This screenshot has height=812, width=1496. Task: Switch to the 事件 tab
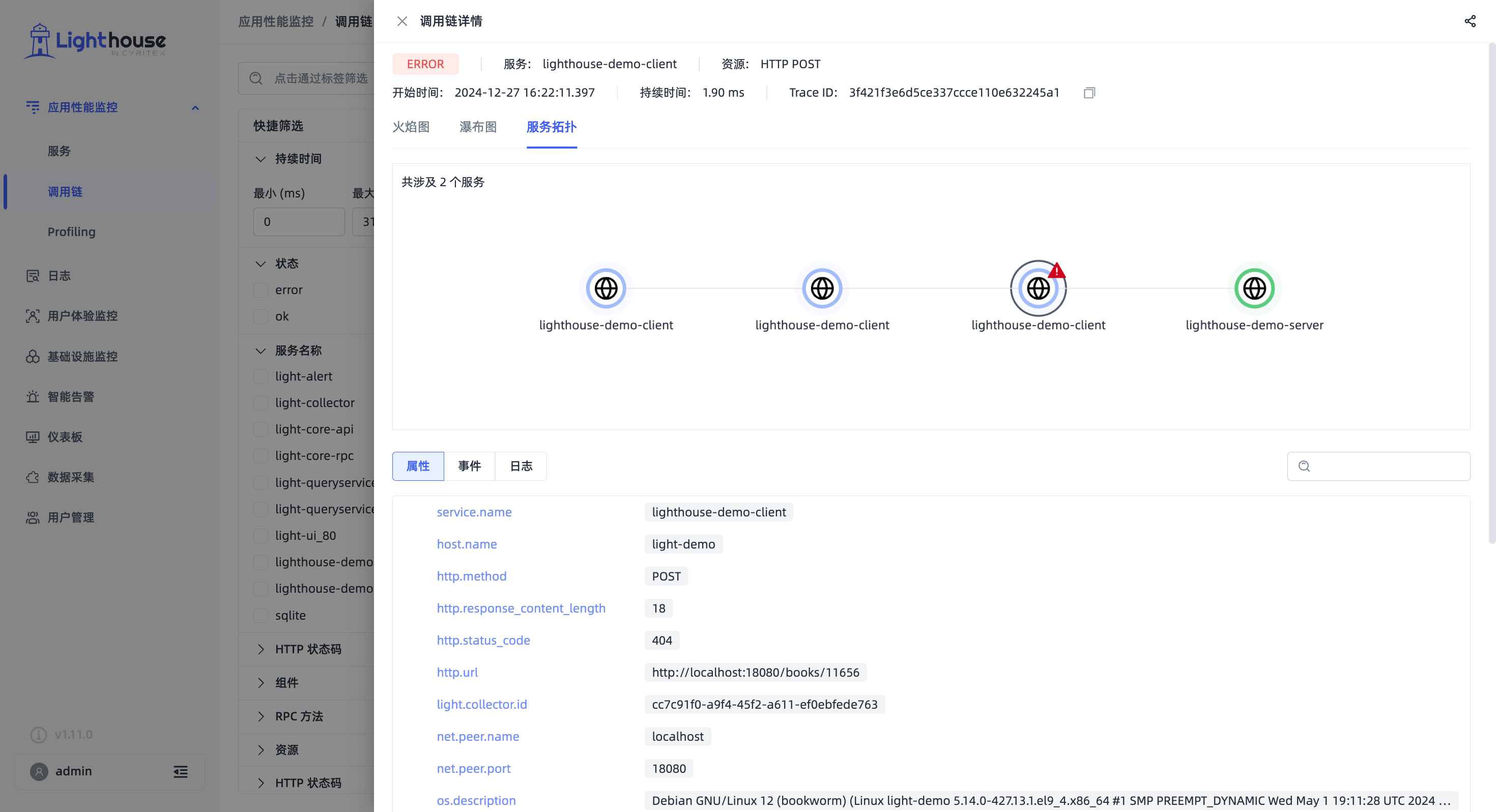coord(469,467)
